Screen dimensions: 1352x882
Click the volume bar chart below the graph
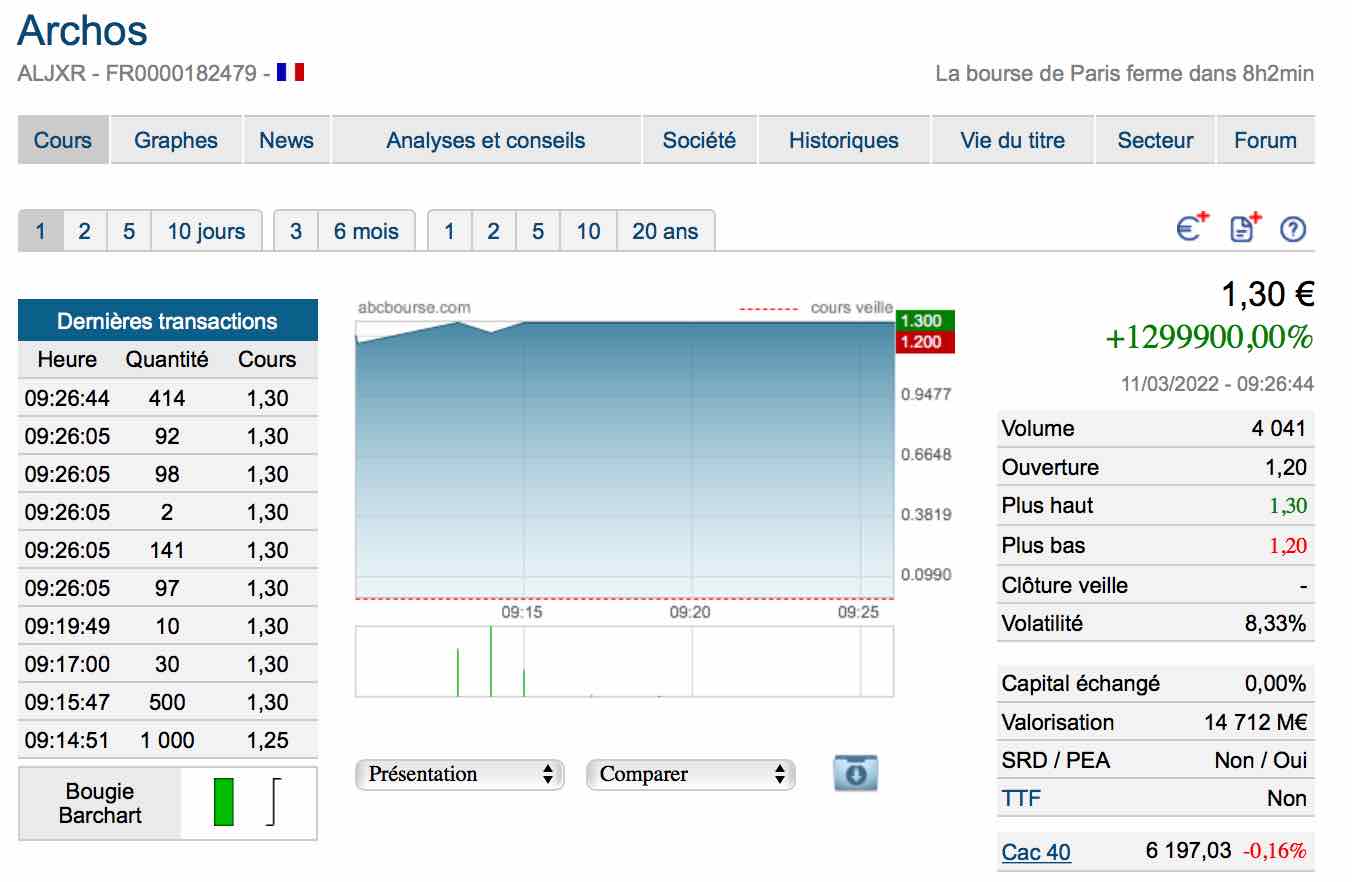coord(625,661)
